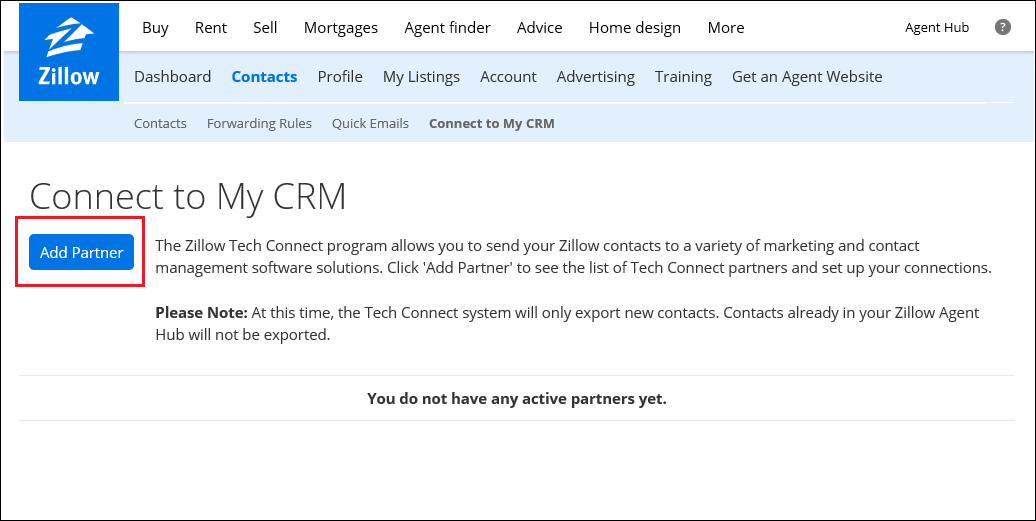The image size is (1036, 521).
Task: Open the Advice menu
Action: tap(539, 28)
